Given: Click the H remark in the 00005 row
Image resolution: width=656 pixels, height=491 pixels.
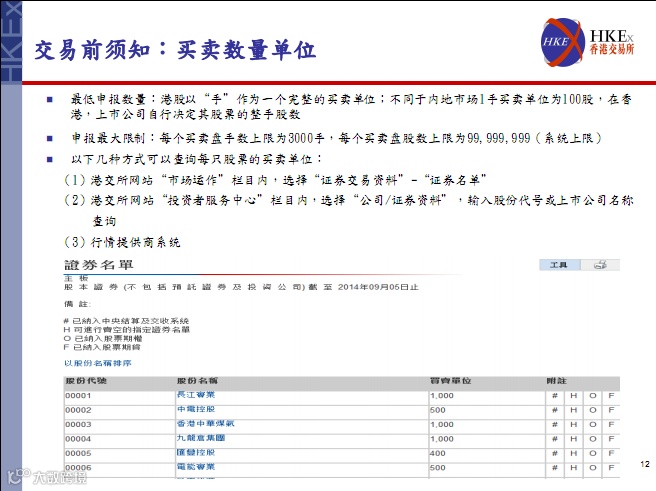Looking at the screenshot, I should pyautogui.click(x=574, y=453).
